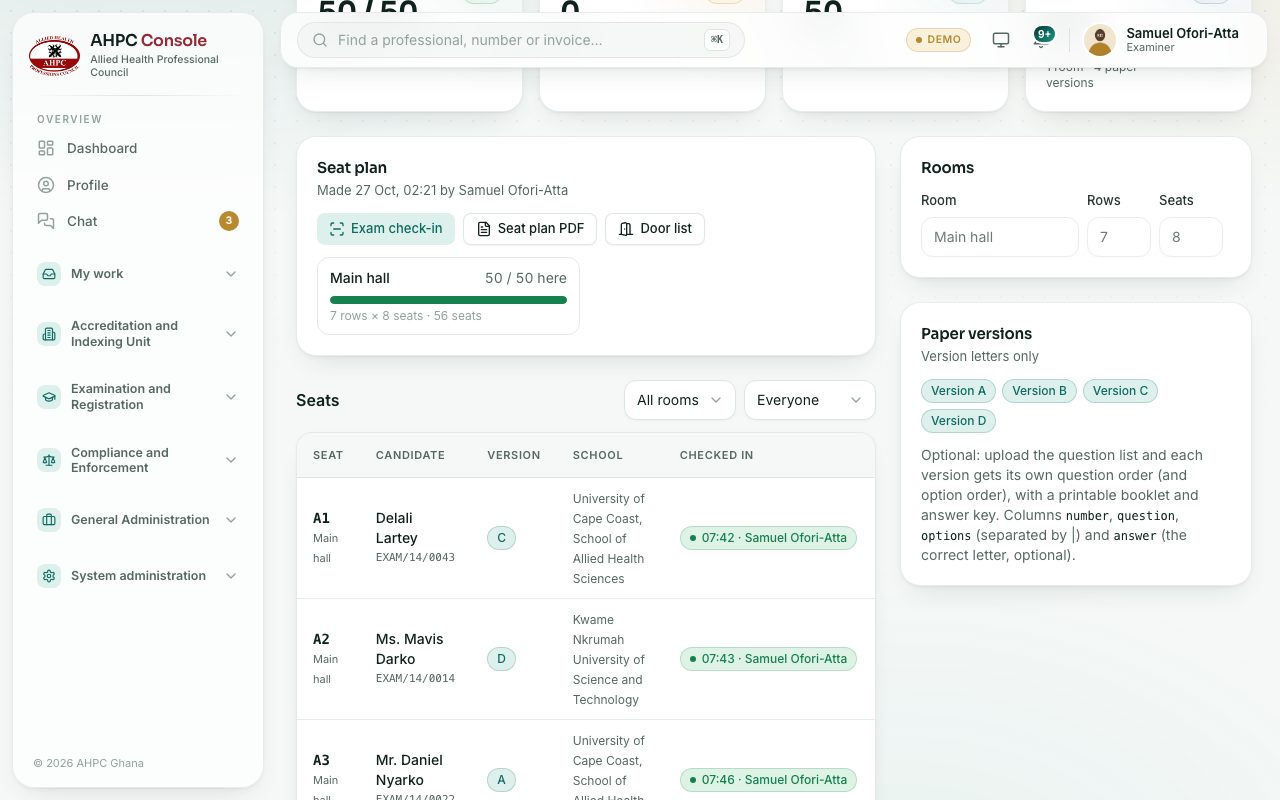Click the General Administration briefcase icon
Screen dimensions: 1280x800
tap(49, 520)
